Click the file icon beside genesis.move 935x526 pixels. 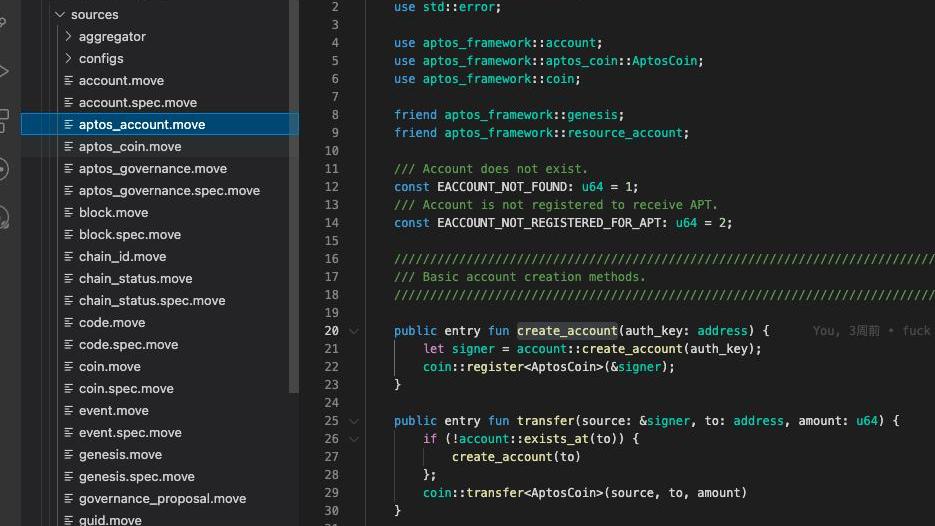point(69,455)
